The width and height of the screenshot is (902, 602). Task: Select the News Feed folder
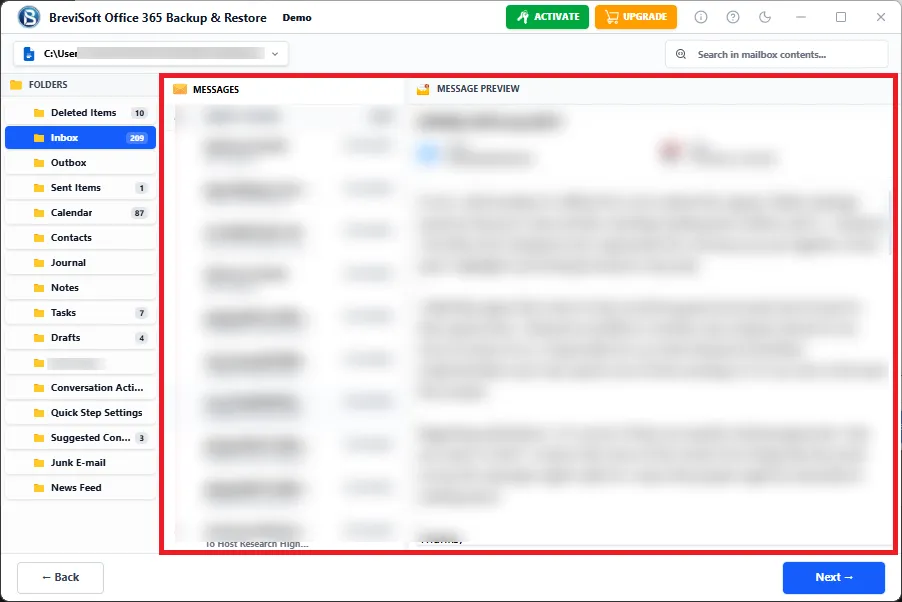(x=80, y=488)
